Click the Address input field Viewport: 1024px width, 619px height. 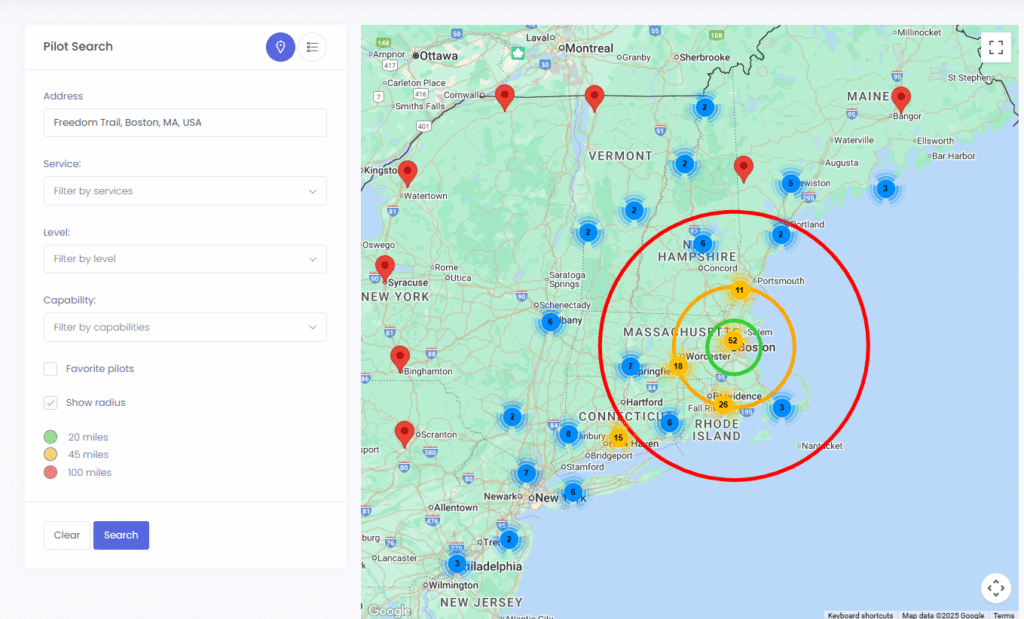185,123
